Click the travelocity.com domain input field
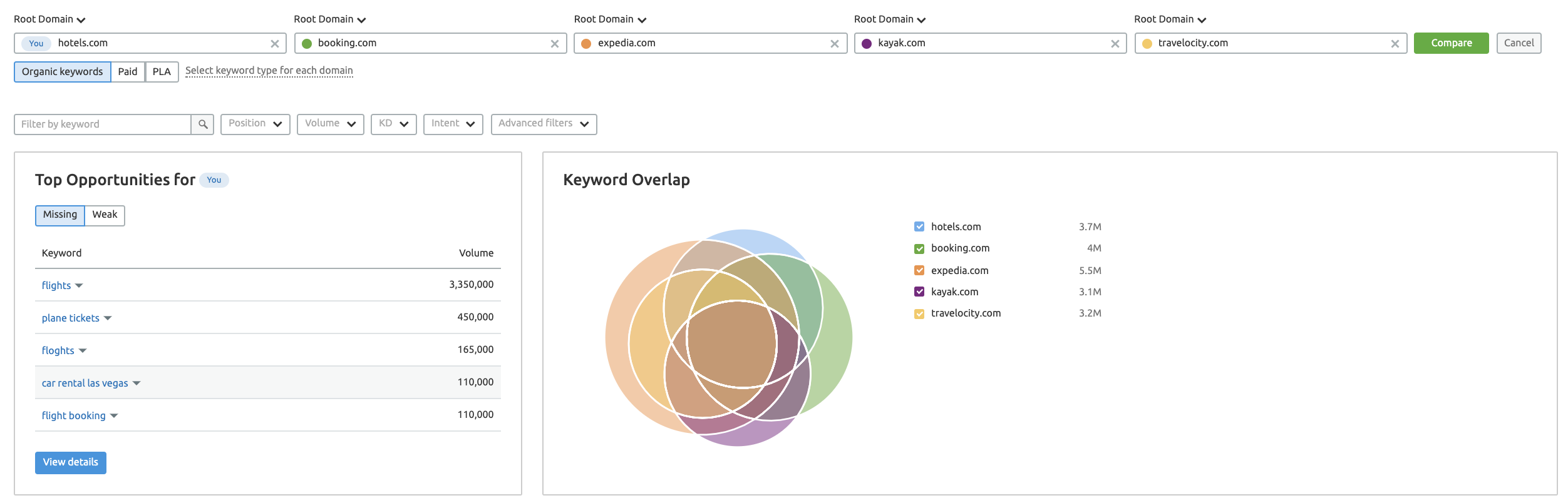The height and width of the screenshot is (503, 1568). 1271,43
